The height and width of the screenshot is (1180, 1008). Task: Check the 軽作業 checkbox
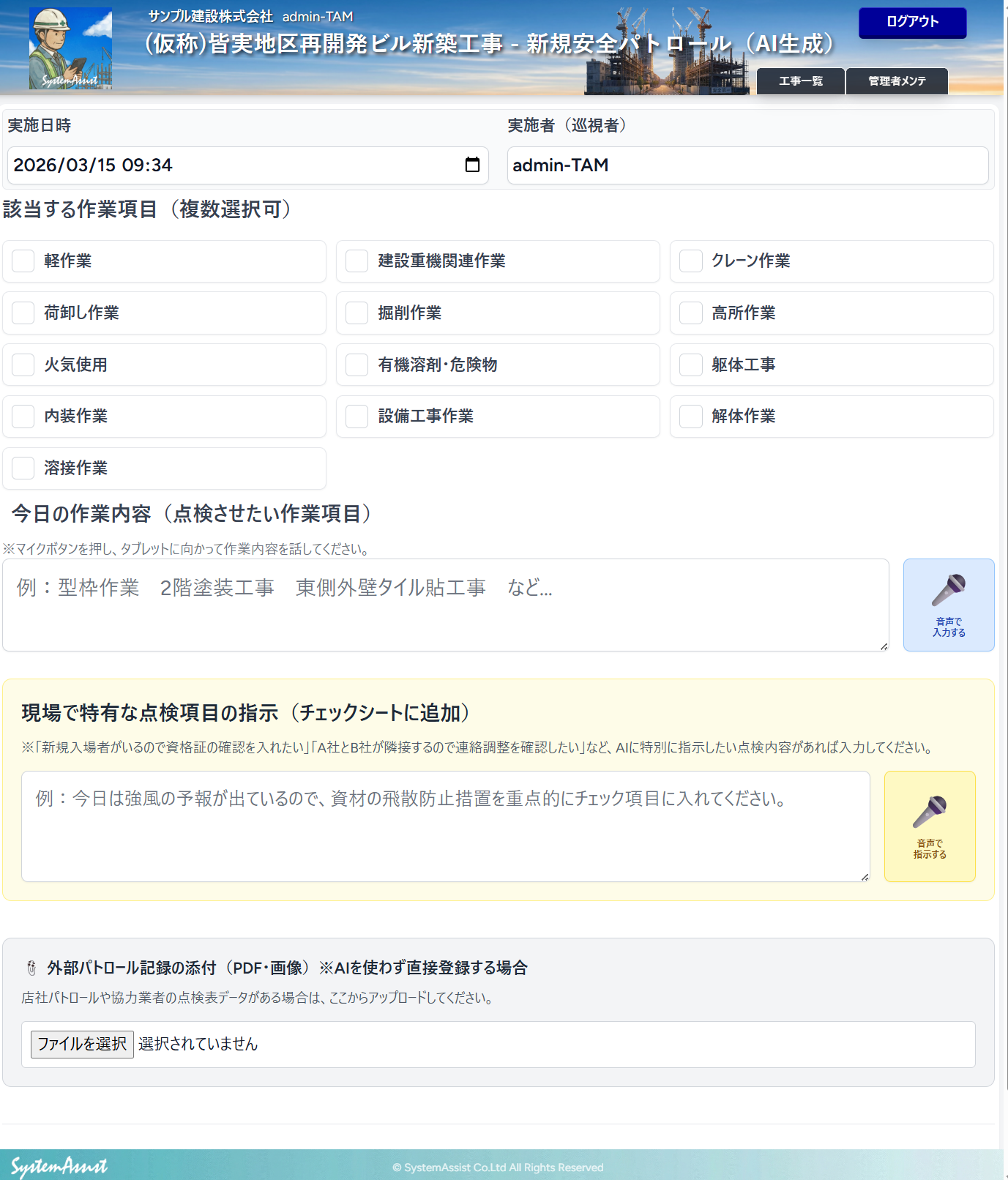pyautogui.click(x=23, y=261)
